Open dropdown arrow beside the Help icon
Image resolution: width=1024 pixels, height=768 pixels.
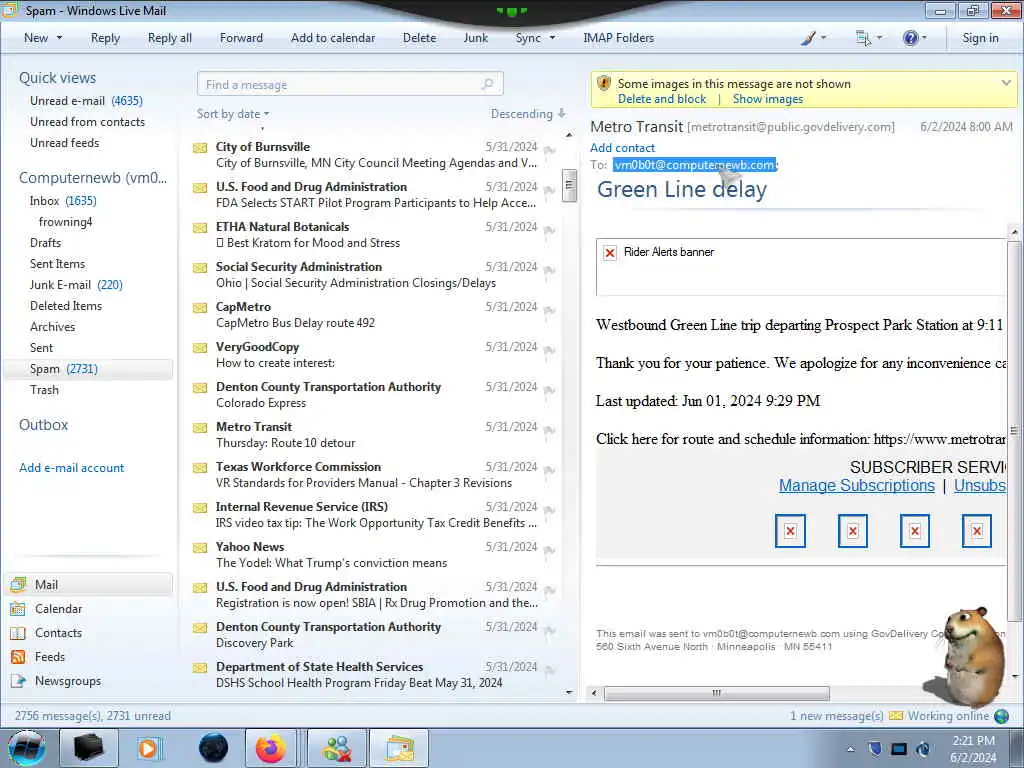(x=924, y=38)
